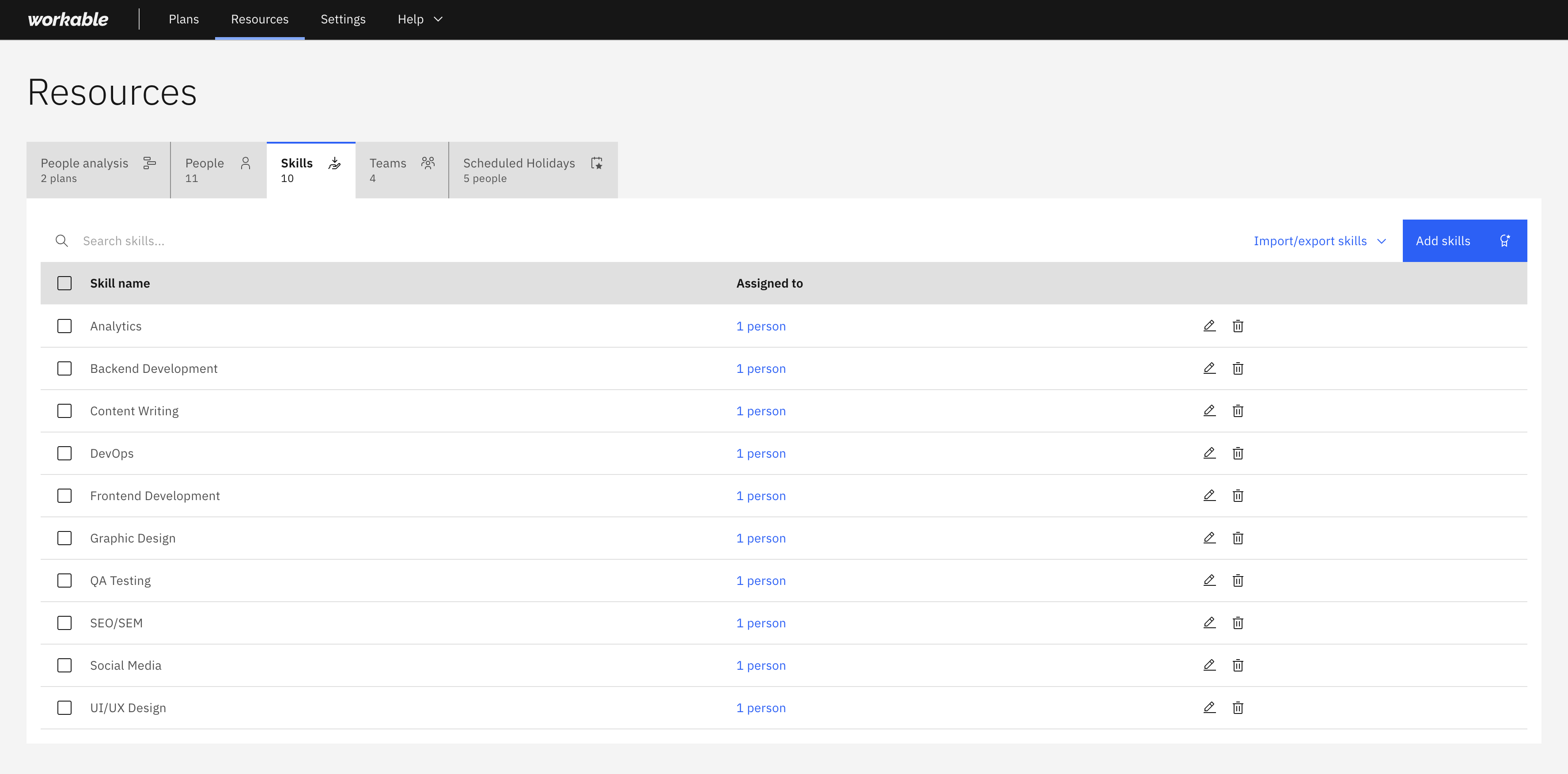
Task: Click the Add skills button
Action: [x=1465, y=240]
